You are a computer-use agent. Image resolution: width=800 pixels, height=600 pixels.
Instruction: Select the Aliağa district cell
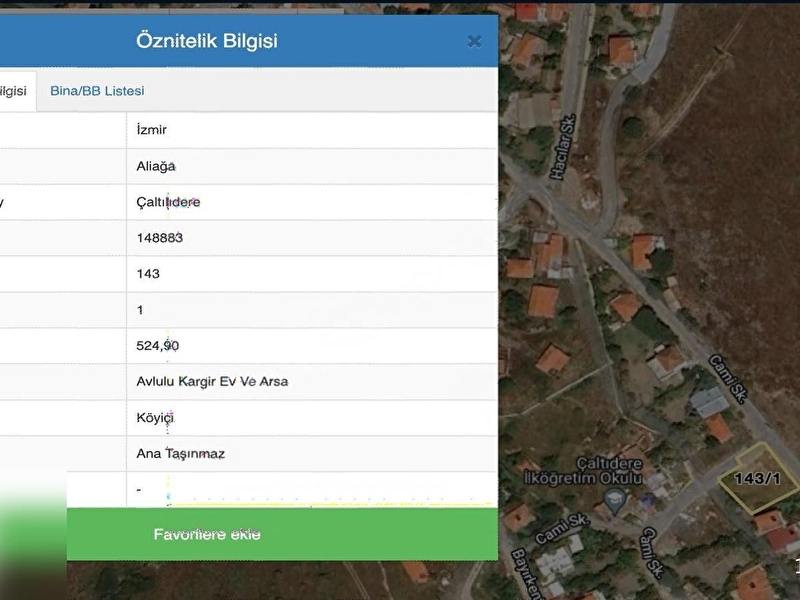click(155, 166)
